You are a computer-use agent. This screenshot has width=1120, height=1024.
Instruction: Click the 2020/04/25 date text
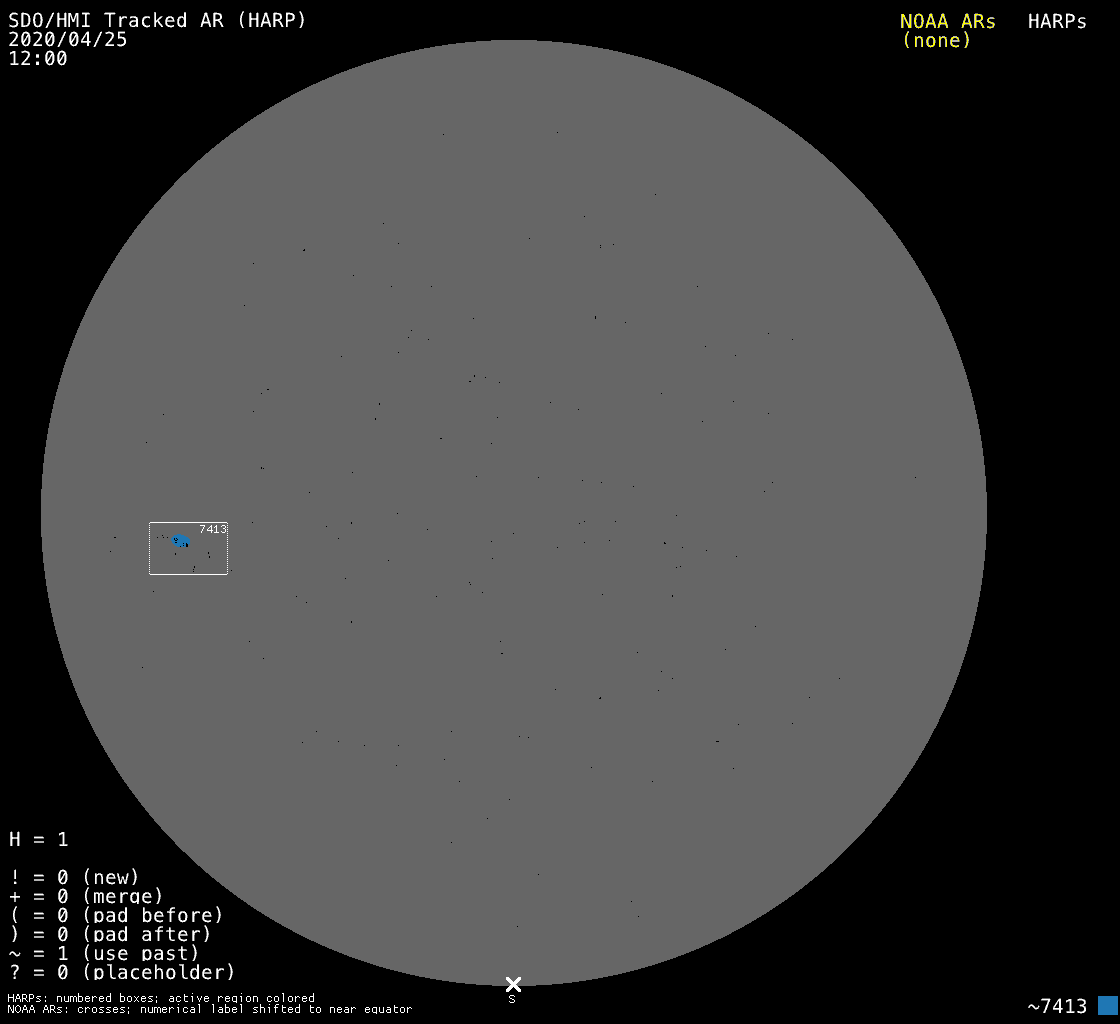(x=68, y=40)
